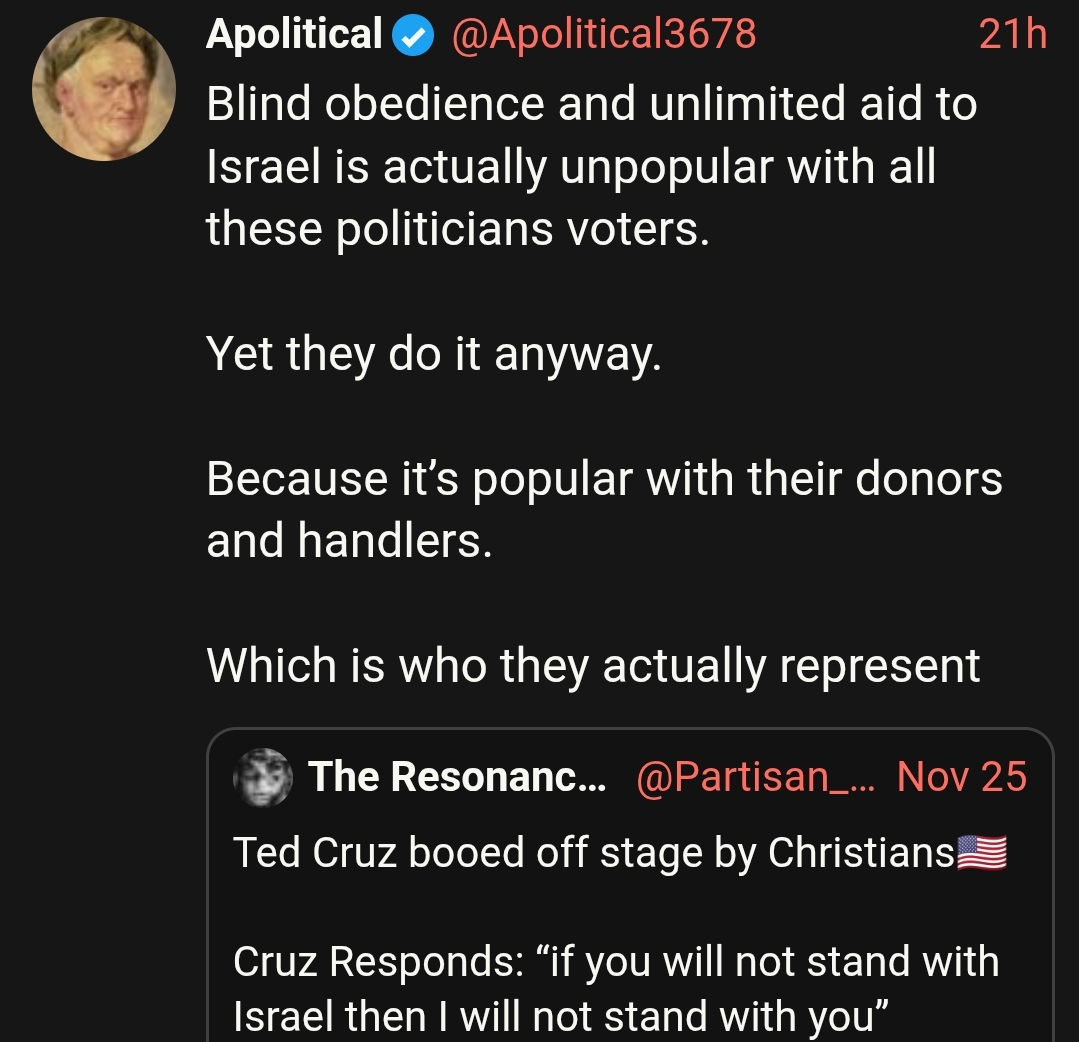Click "Israel is actually unpopular with all" line
Screen dimensions: 1079x1042
[x=571, y=167]
